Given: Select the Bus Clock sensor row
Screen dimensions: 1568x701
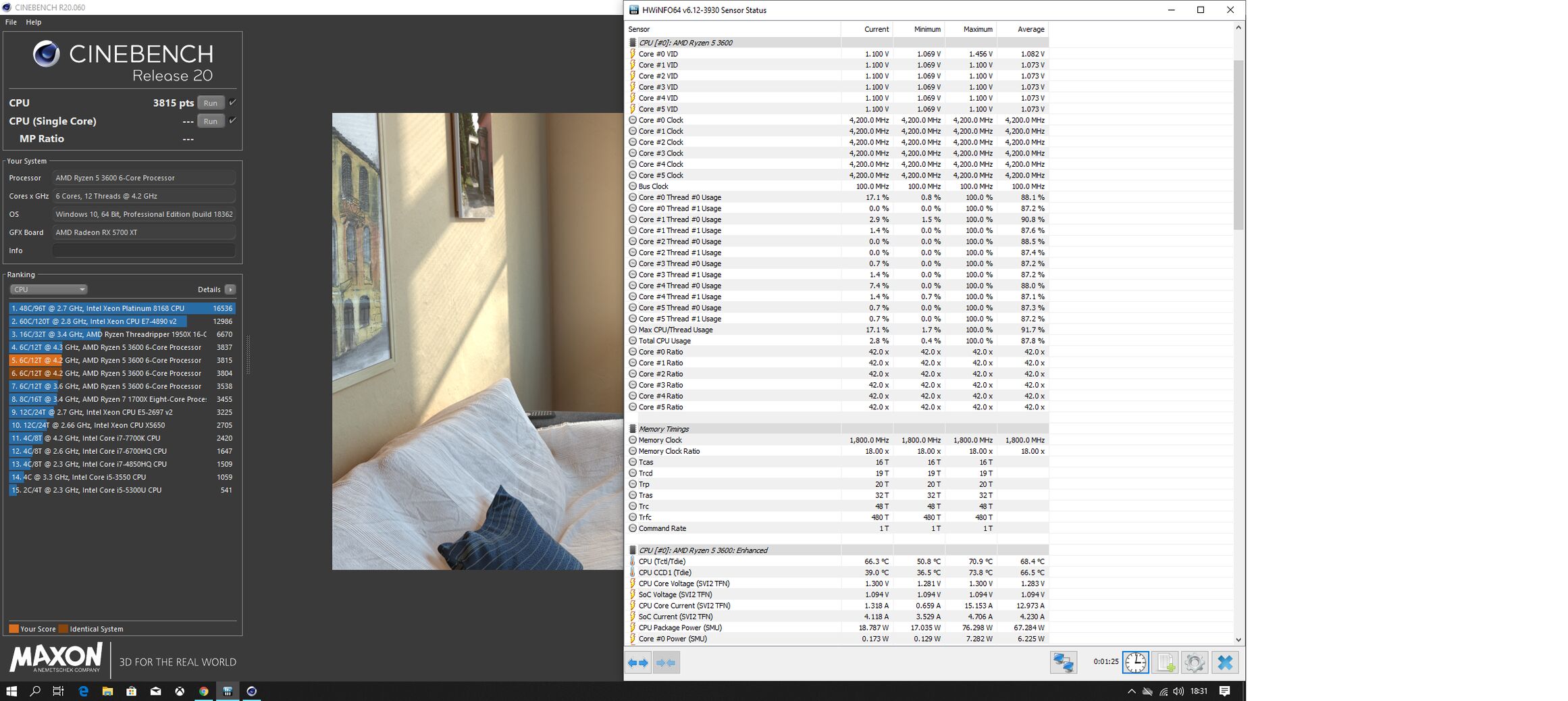Looking at the screenshot, I should pos(837,186).
